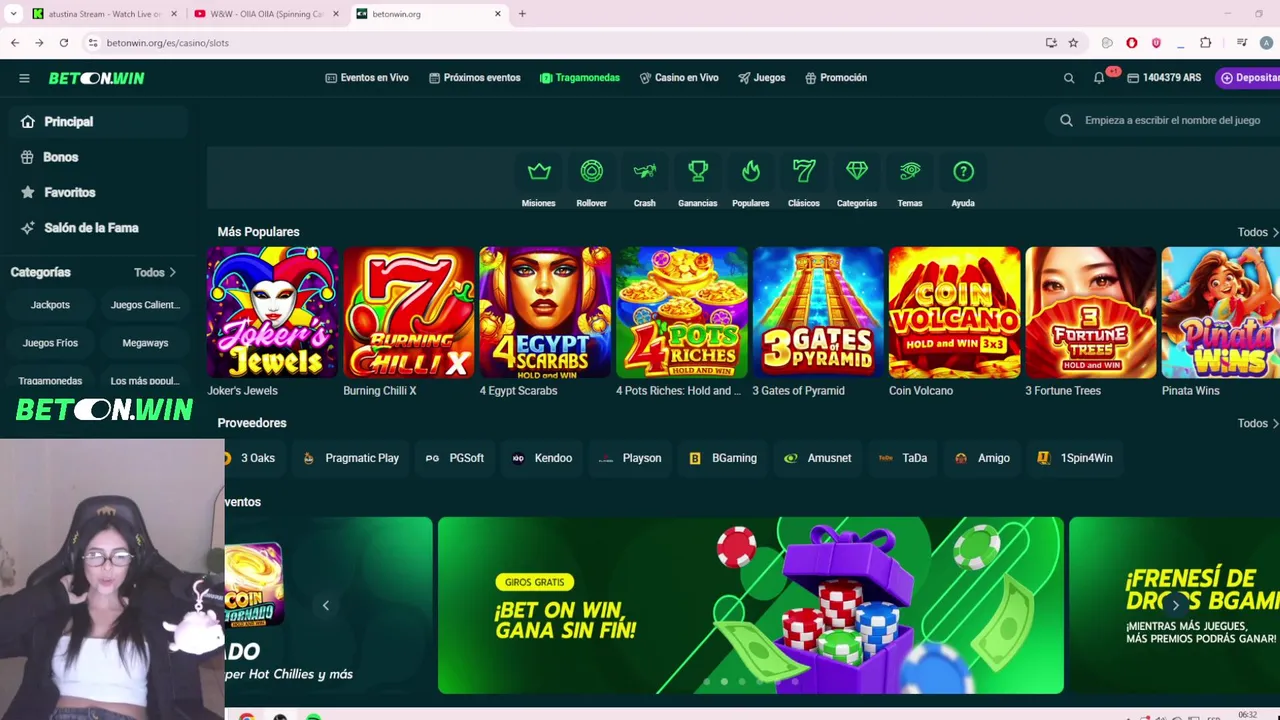This screenshot has width=1280, height=720.
Task: Open the Promoción menu item
Action: tap(836, 78)
